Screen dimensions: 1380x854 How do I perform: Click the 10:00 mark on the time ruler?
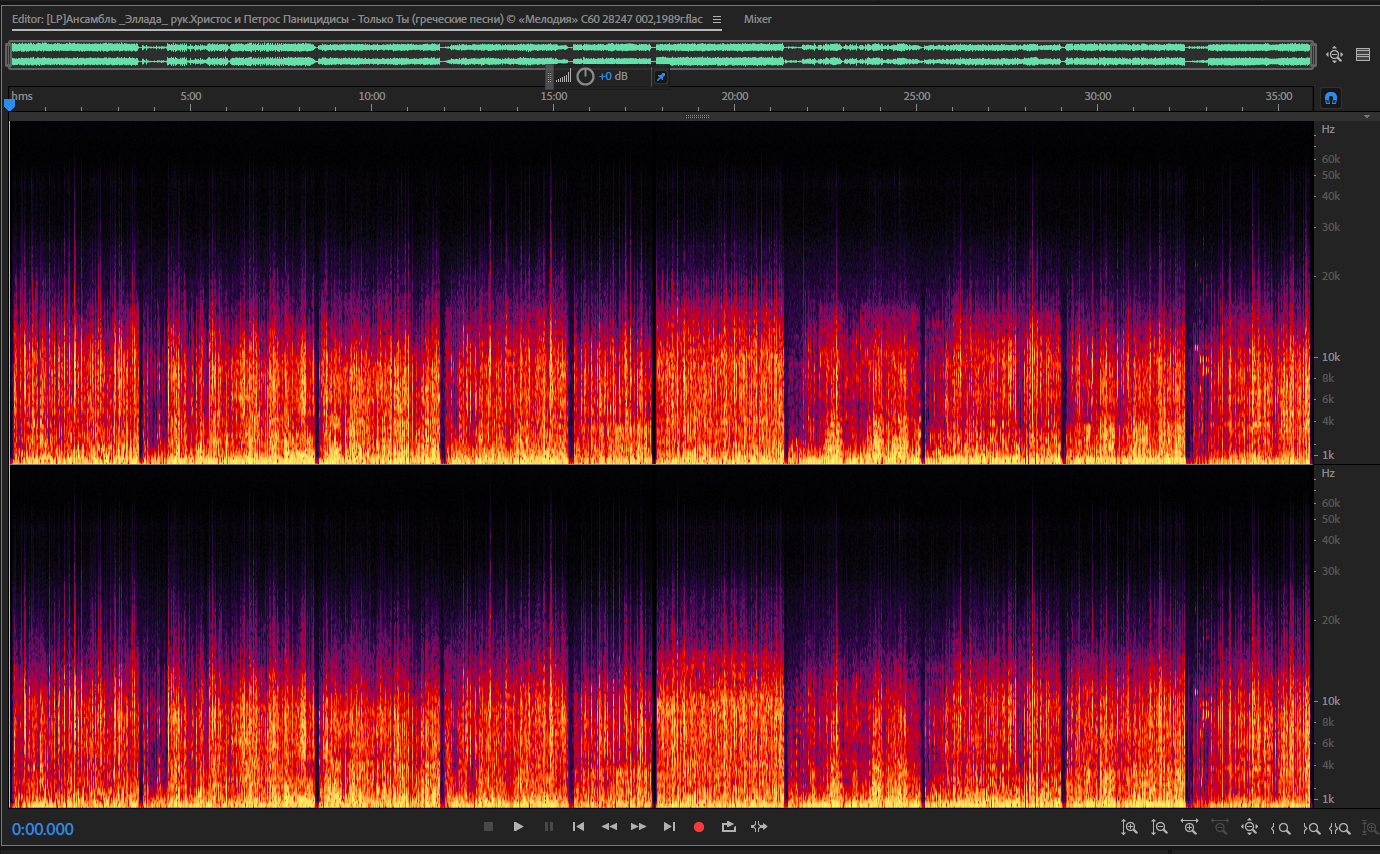[372, 96]
